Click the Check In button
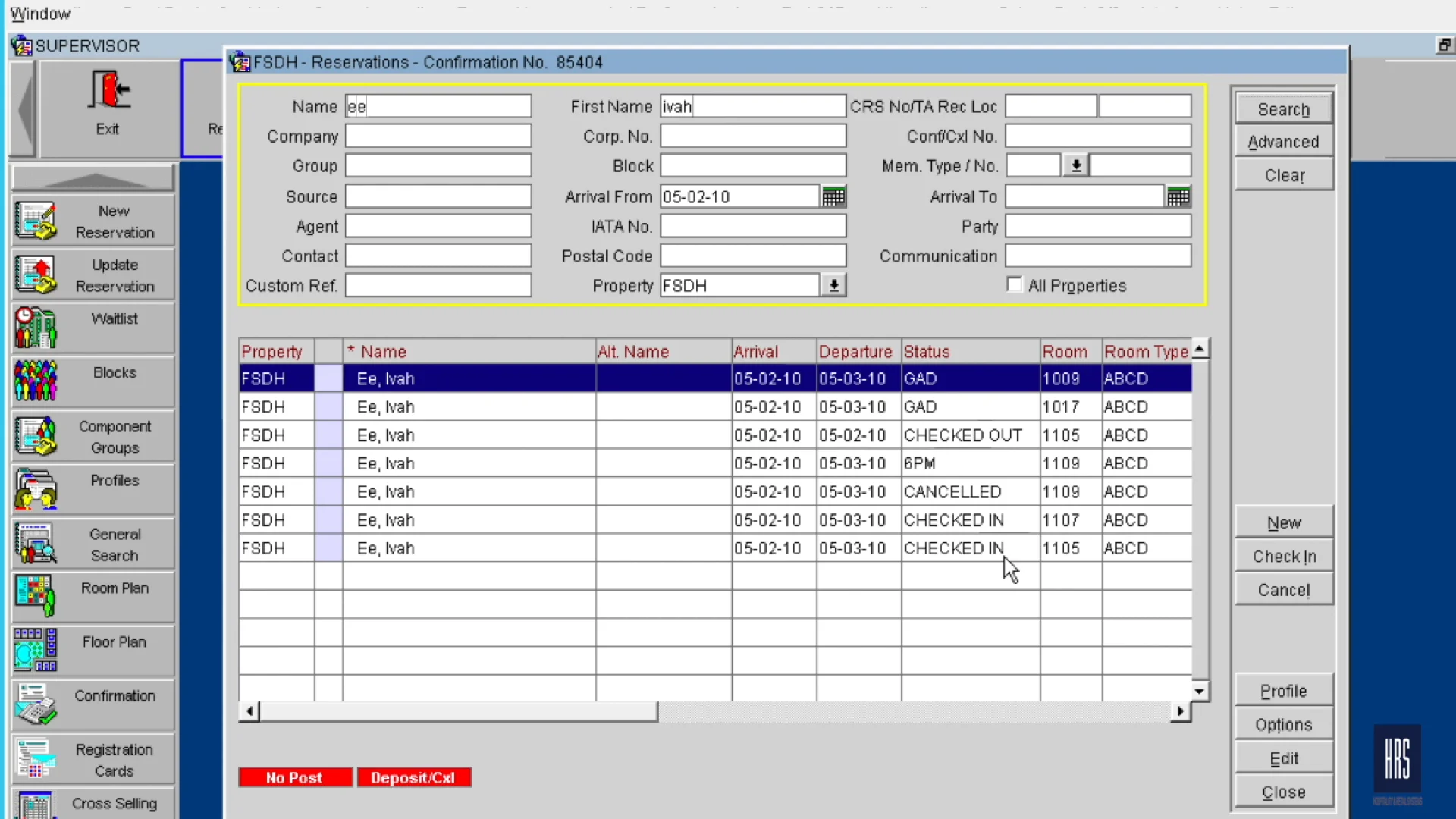The height and width of the screenshot is (819, 1456). (1283, 557)
